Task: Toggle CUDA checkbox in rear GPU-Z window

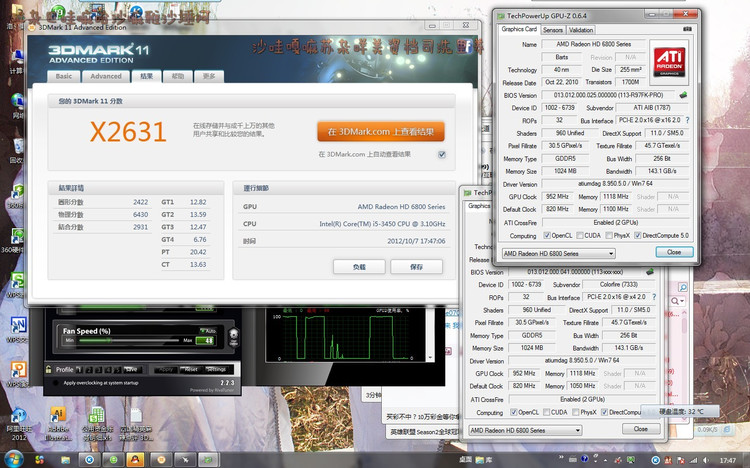Action: [x=546, y=412]
